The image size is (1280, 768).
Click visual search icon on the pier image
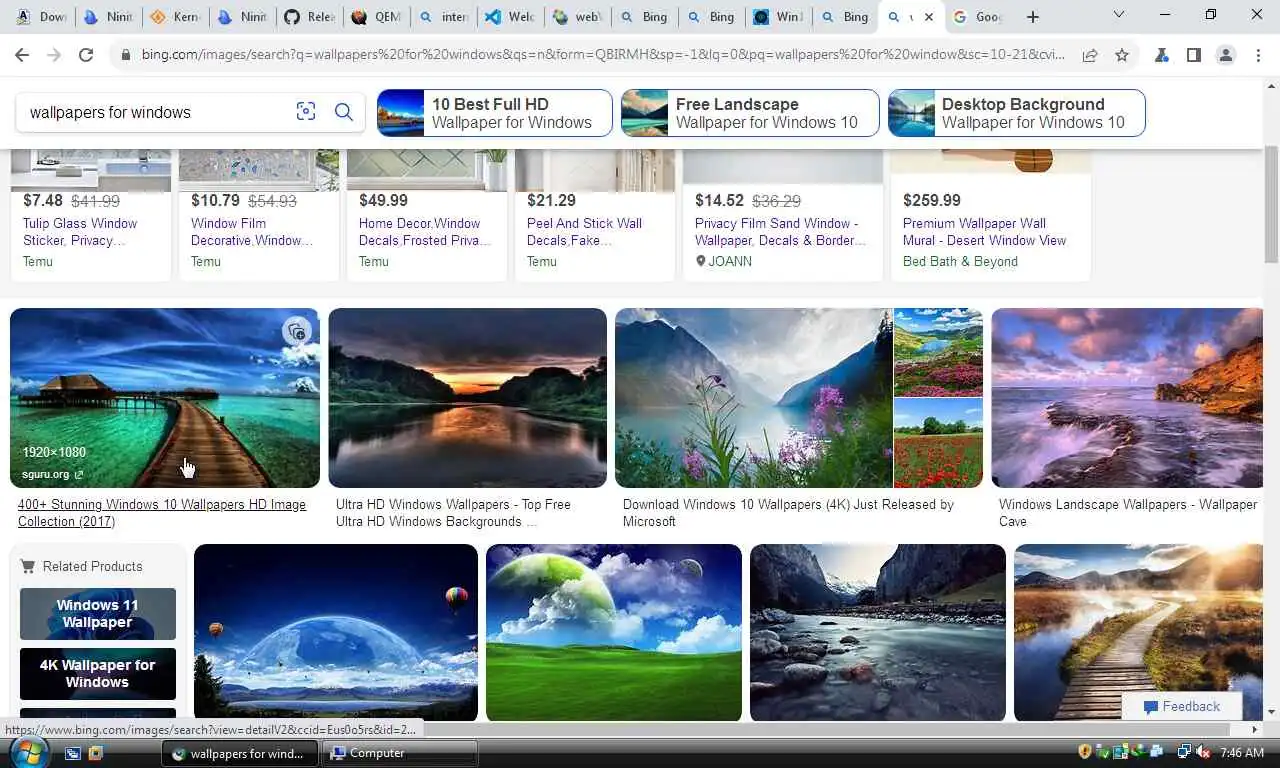click(x=296, y=331)
